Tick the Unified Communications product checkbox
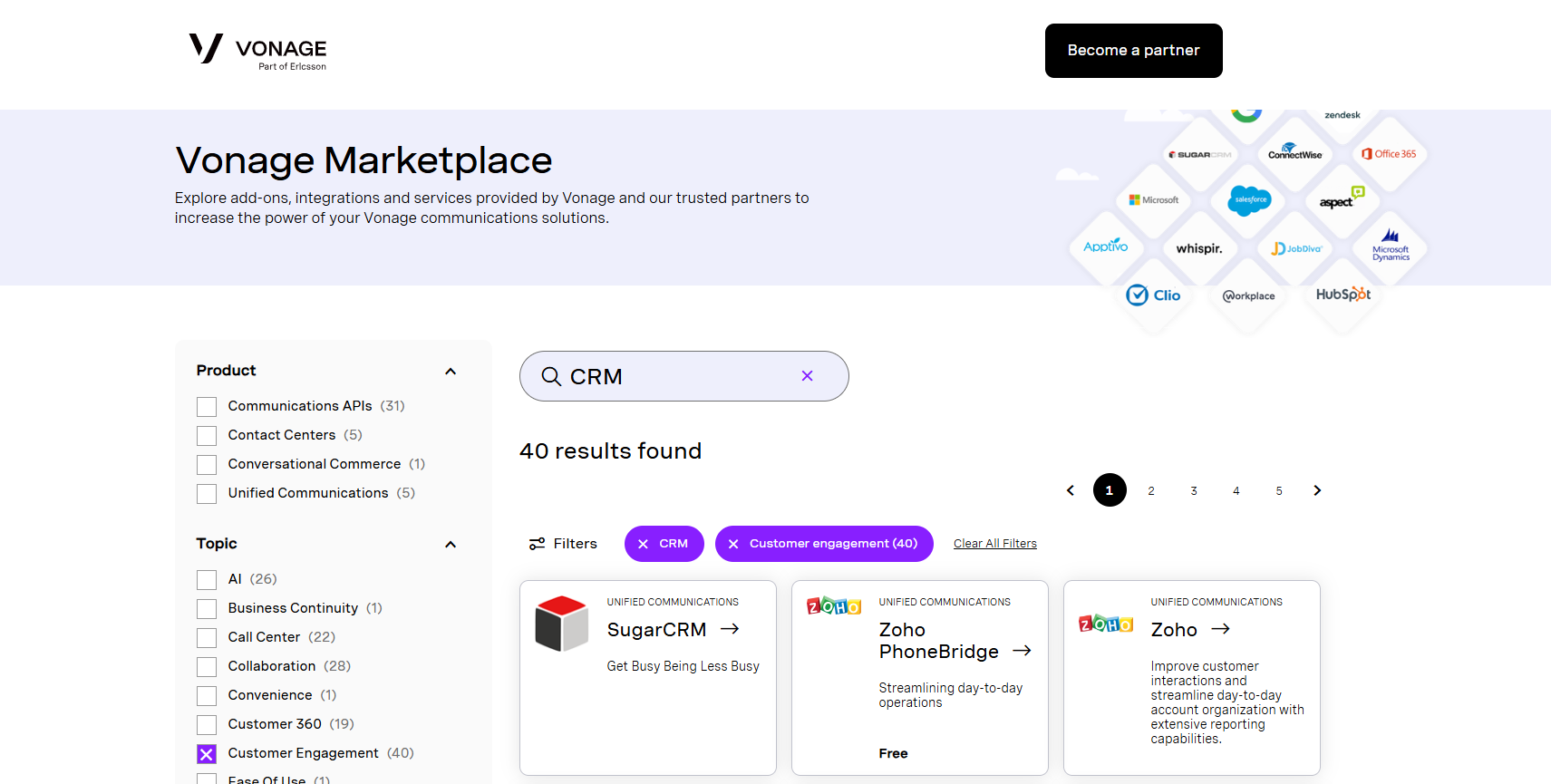Image resolution: width=1551 pixels, height=784 pixels. [x=207, y=494]
